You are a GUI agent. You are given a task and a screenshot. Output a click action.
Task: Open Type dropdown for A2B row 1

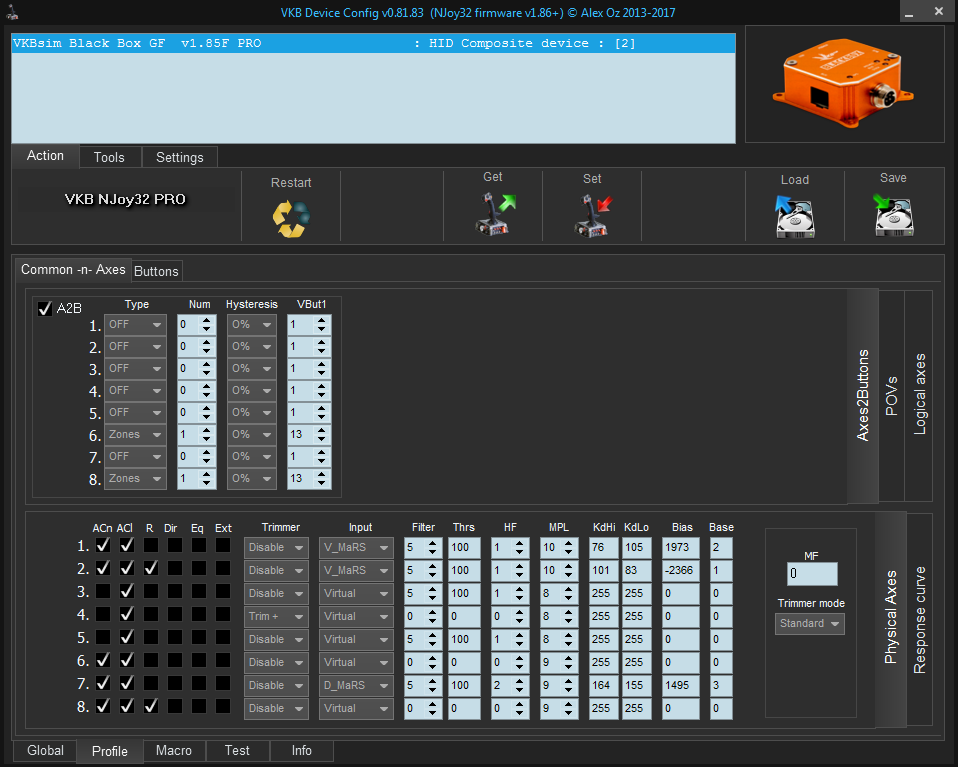135,325
